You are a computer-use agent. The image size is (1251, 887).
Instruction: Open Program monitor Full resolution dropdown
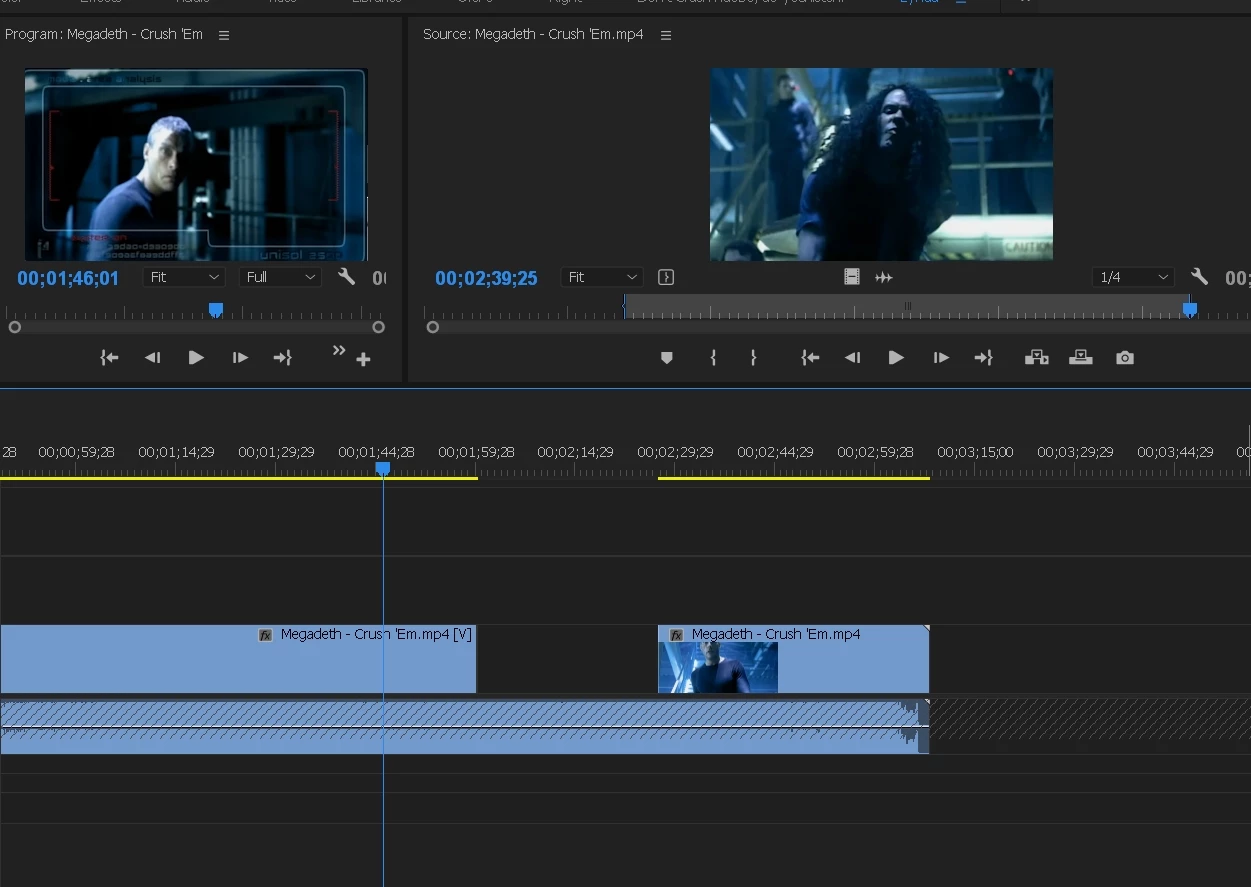point(280,277)
